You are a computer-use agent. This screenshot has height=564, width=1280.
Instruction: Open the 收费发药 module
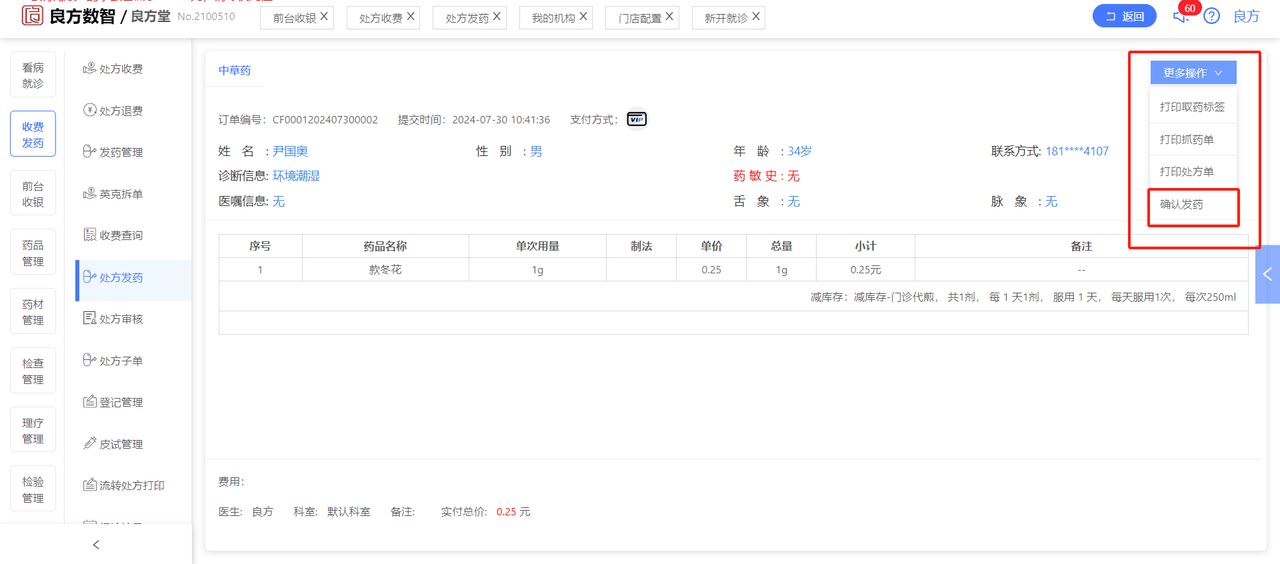(x=33, y=135)
